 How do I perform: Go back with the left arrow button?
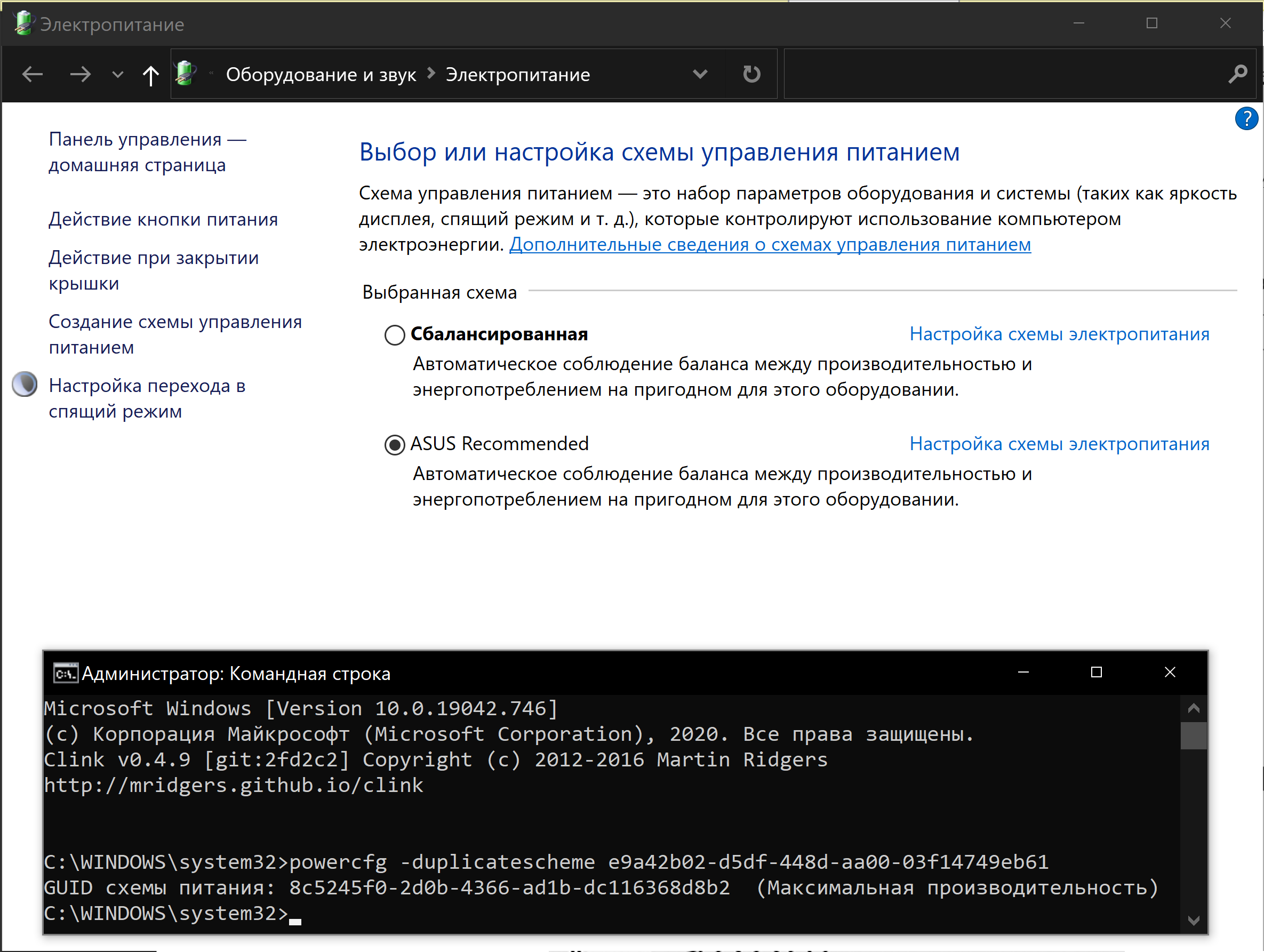coord(33,74)
